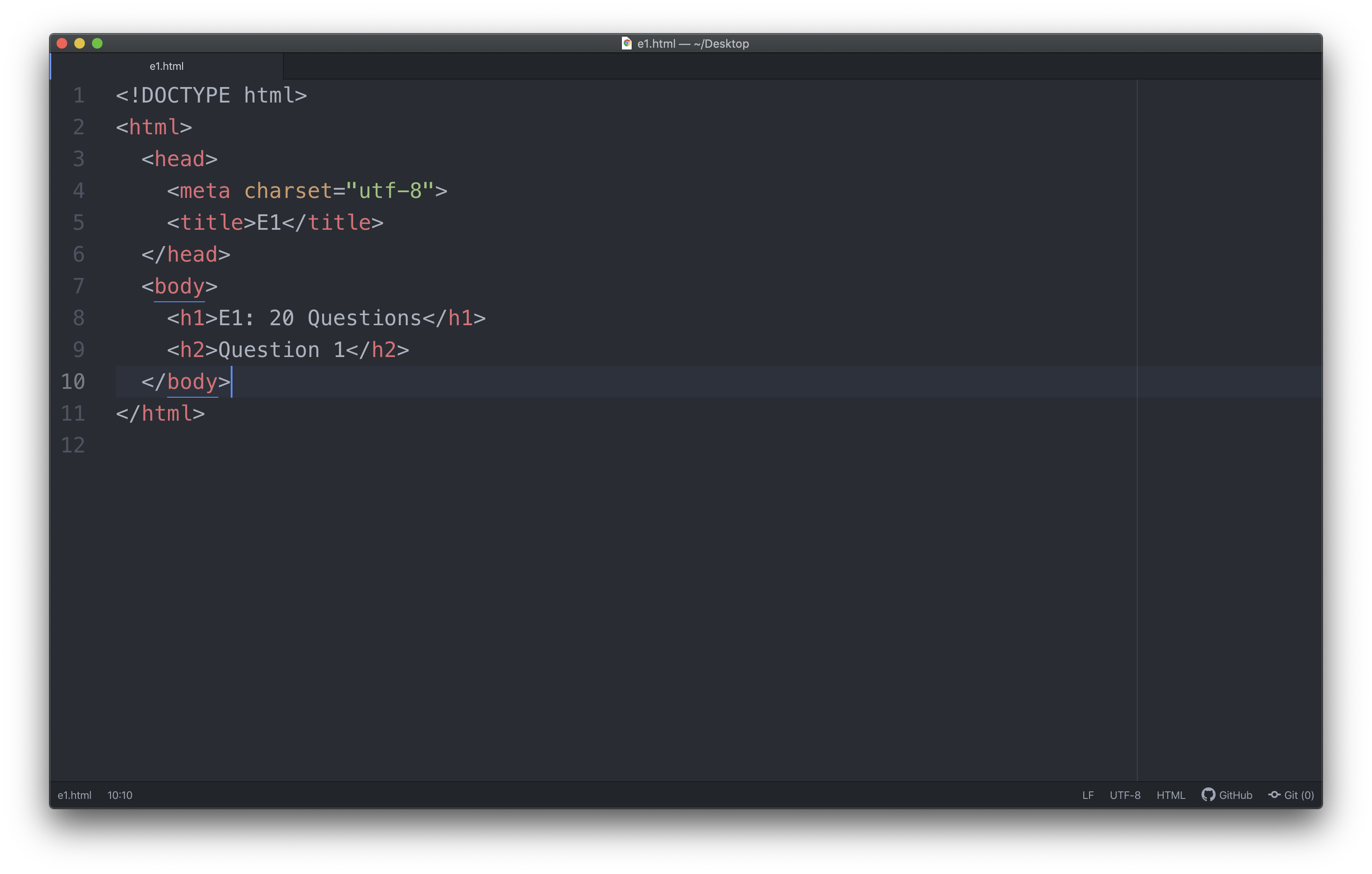Screen dimensions: 1372x874
Task: Click the closing html tag on line 11
Action: [x=160, y=414]
